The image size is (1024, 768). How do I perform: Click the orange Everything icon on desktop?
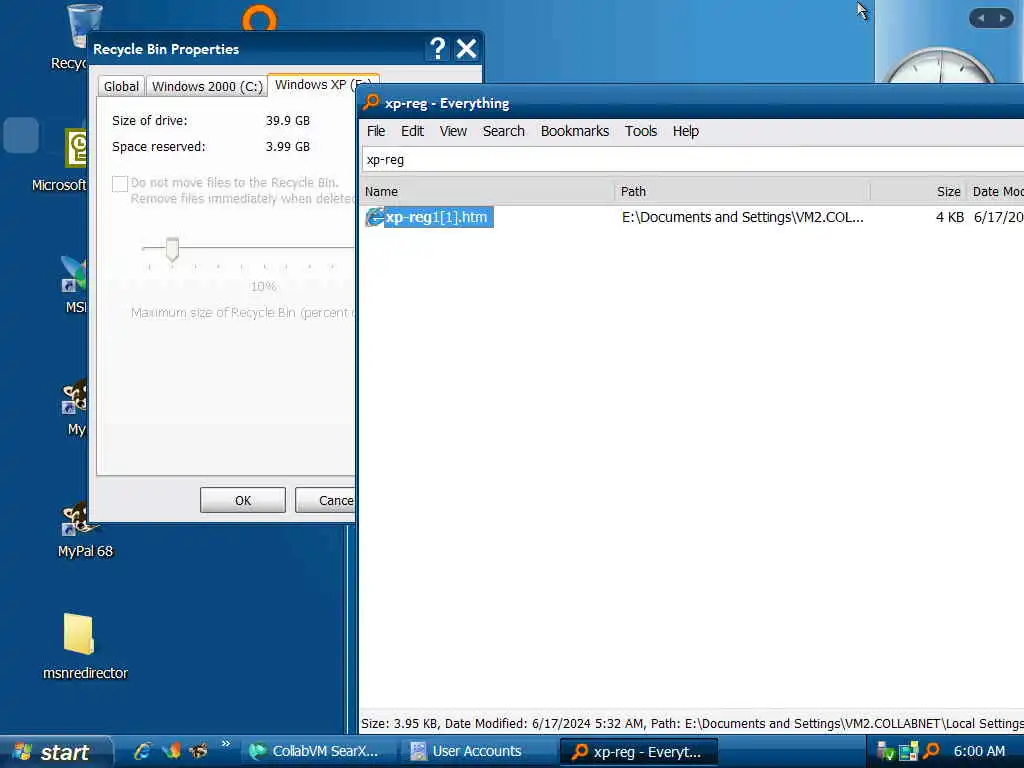coord(260,18)
